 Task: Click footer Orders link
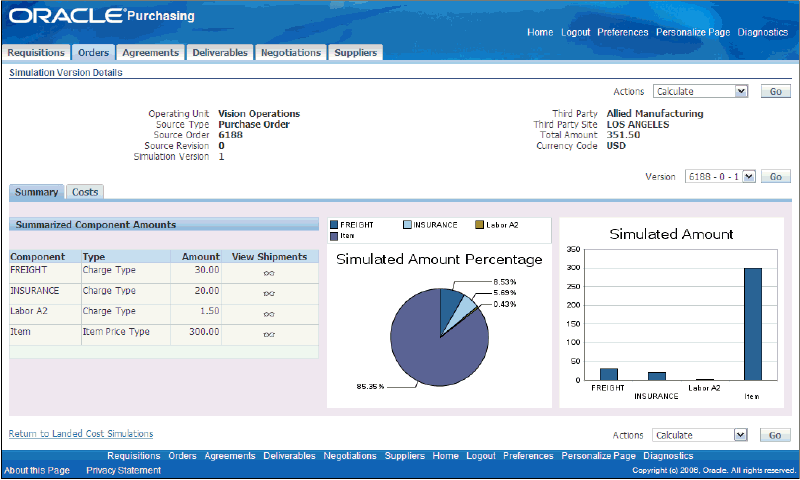(182, 456)
